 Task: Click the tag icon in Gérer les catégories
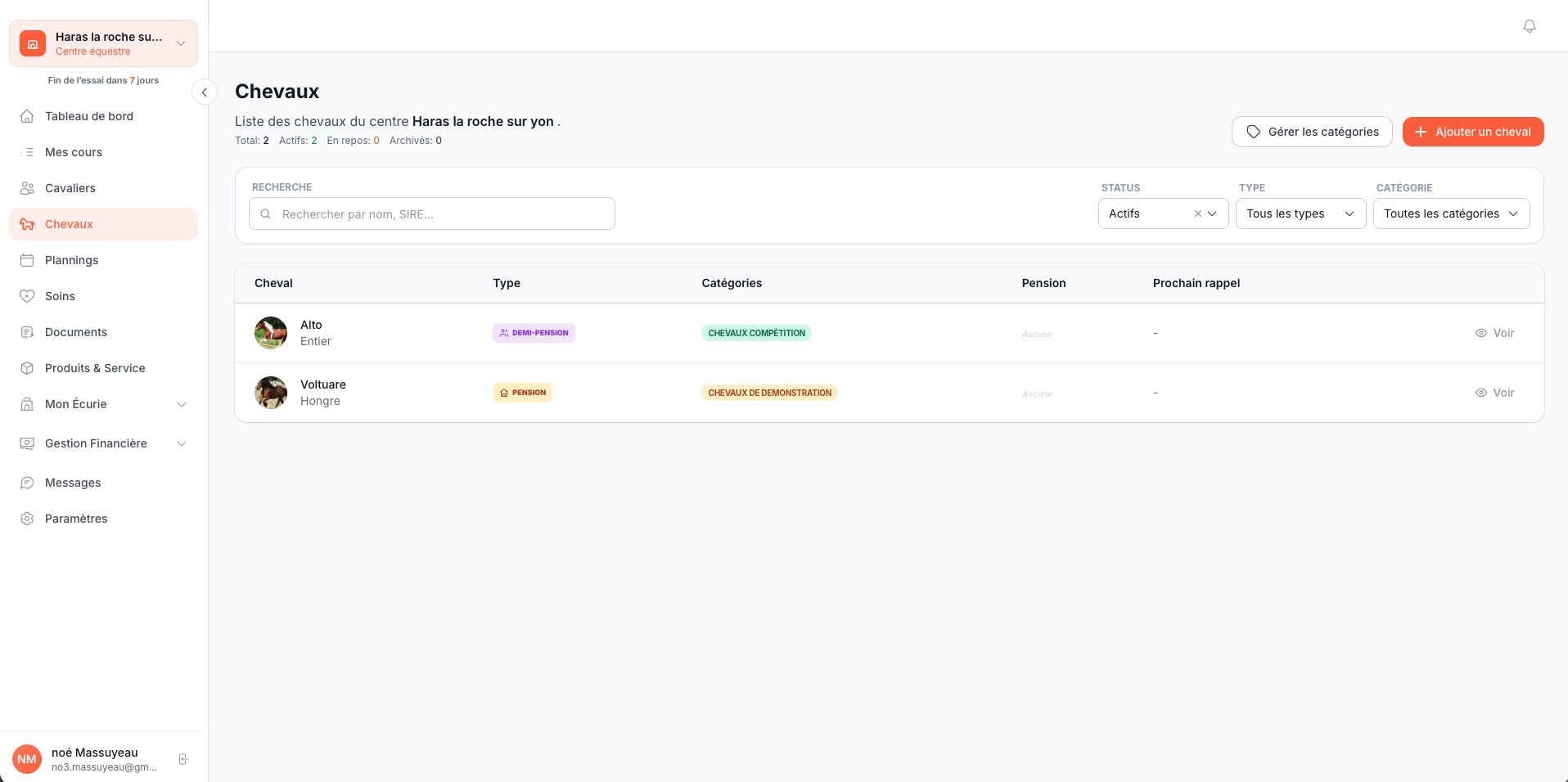click(1253, 132)
